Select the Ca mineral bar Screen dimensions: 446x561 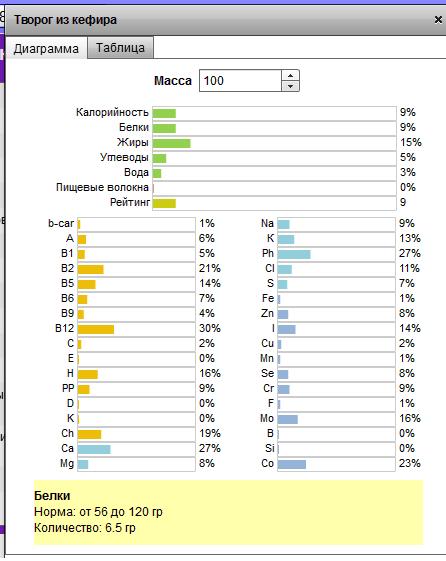[136, 449]
